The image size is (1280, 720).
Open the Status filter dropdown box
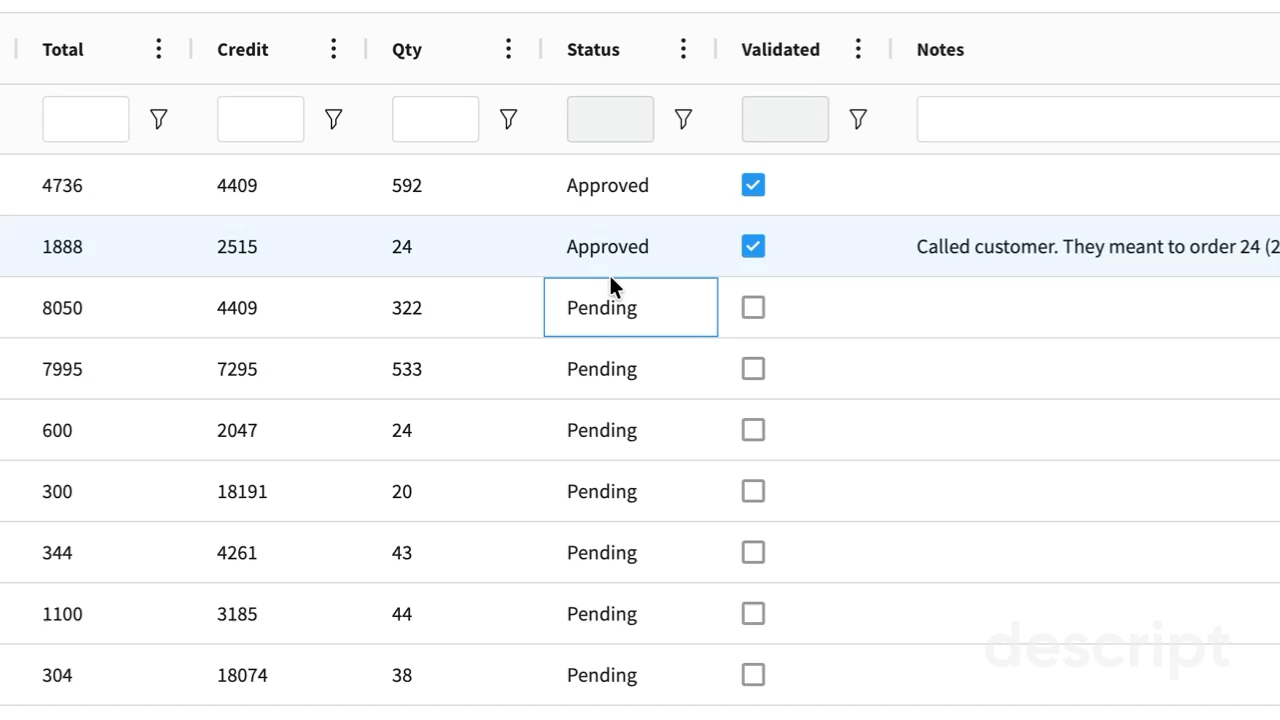[610, 120]
